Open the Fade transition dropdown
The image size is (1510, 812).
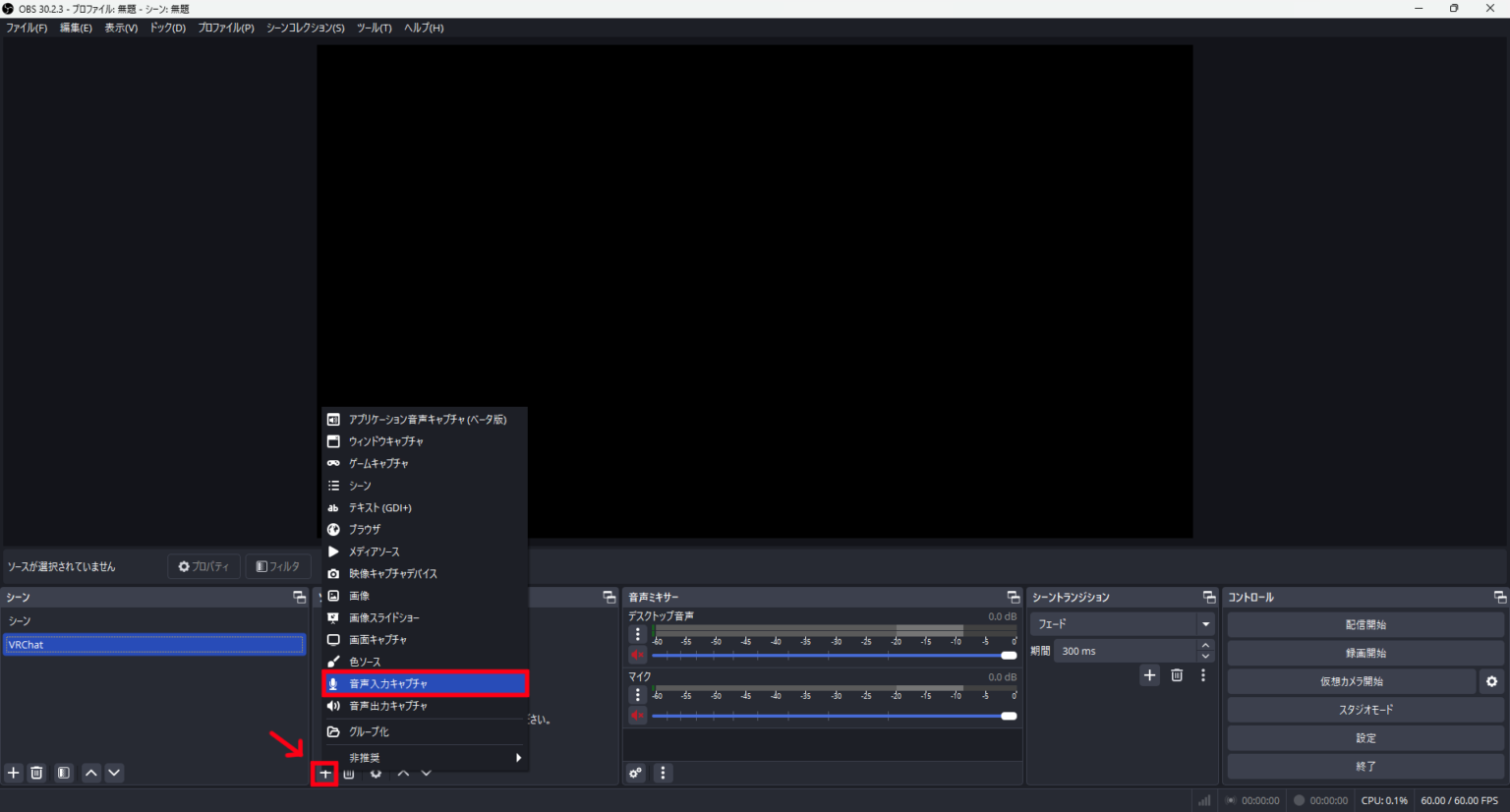(x=1205, y=623)
